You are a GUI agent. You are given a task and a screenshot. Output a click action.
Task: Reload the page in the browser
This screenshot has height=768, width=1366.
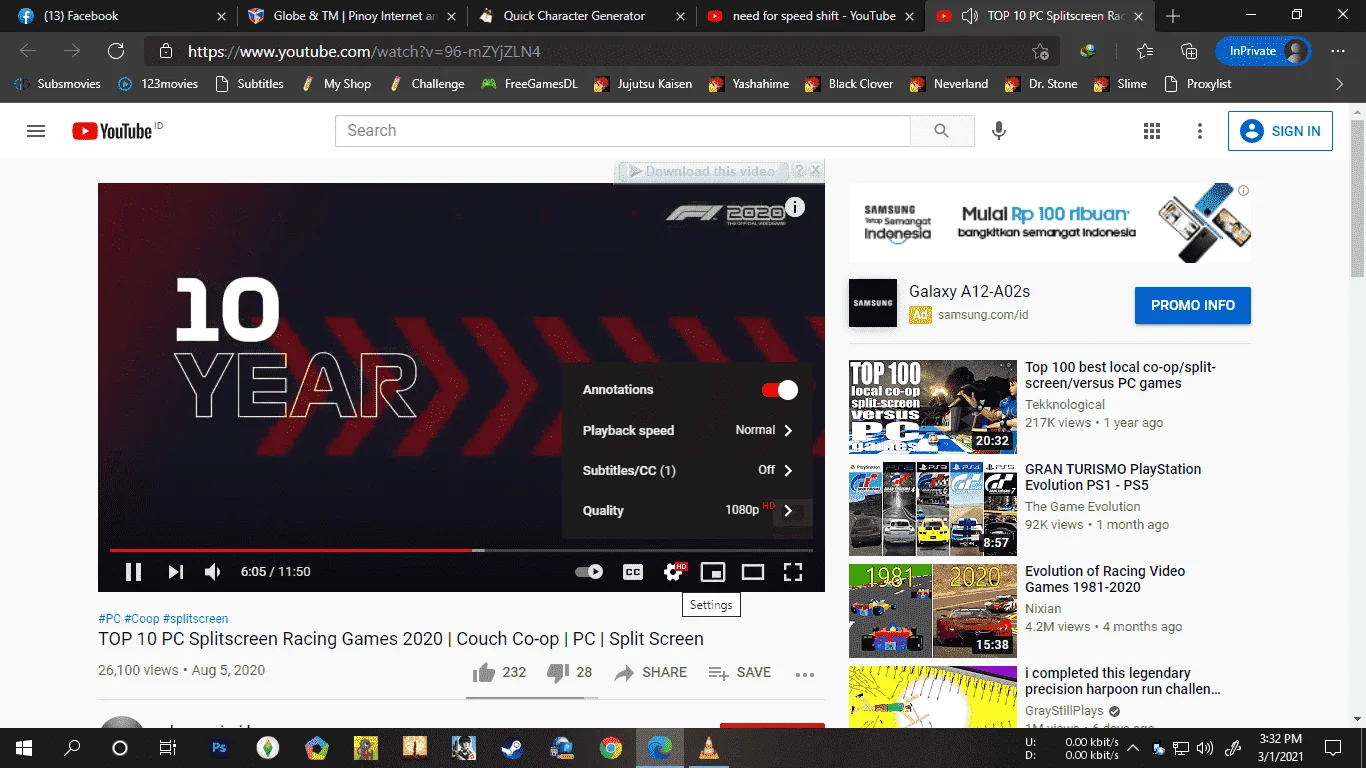[116, 51]
